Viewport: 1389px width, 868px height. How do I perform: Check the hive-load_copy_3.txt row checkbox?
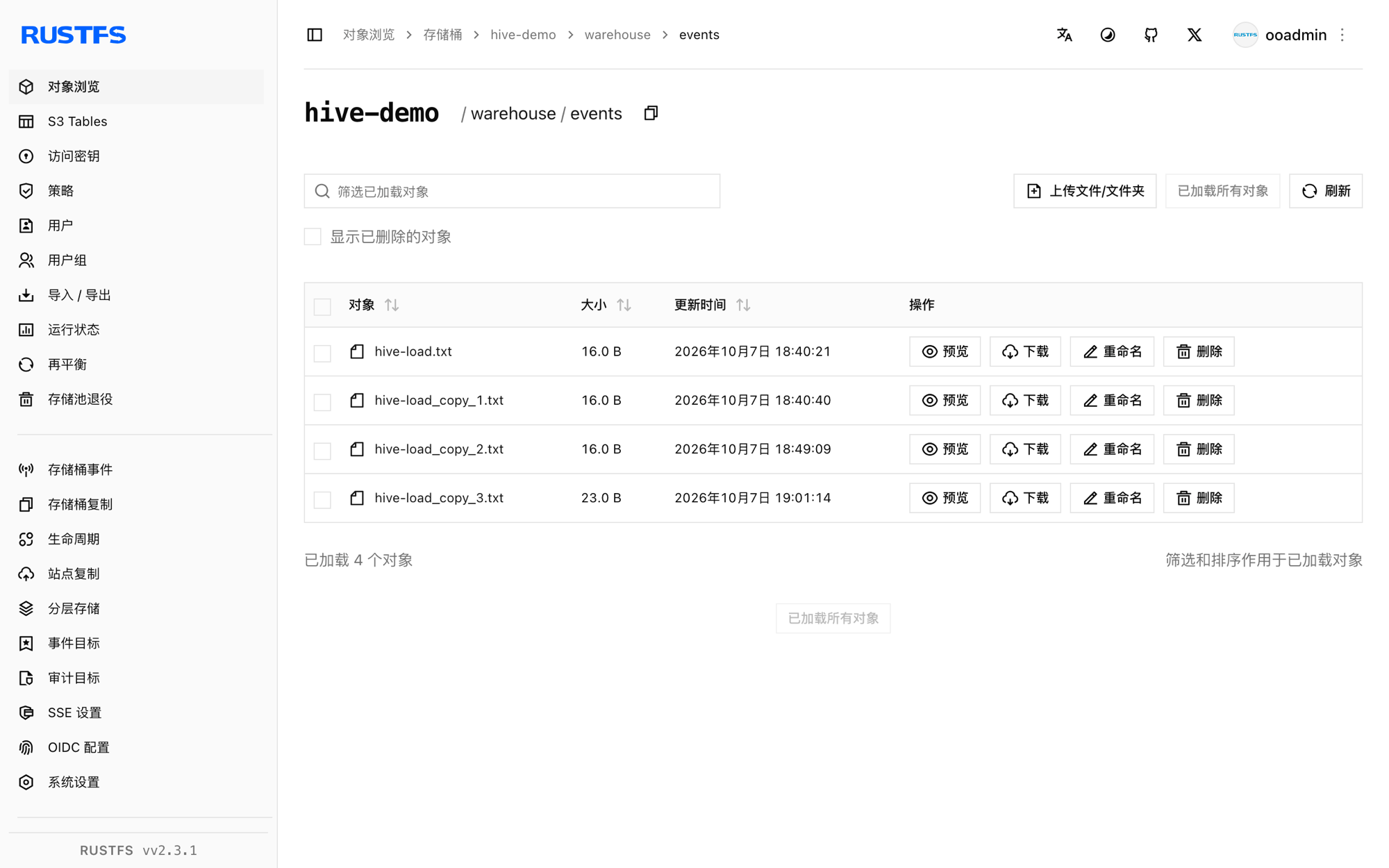[x=322, y=499]
